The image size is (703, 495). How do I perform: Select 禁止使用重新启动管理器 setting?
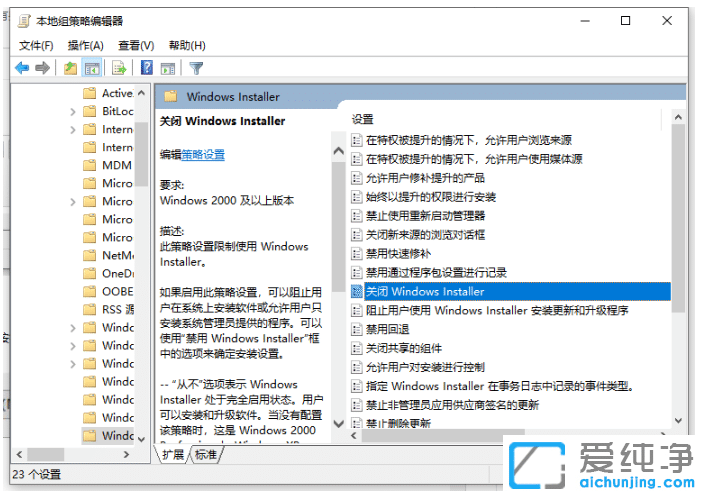click(425, 216)
